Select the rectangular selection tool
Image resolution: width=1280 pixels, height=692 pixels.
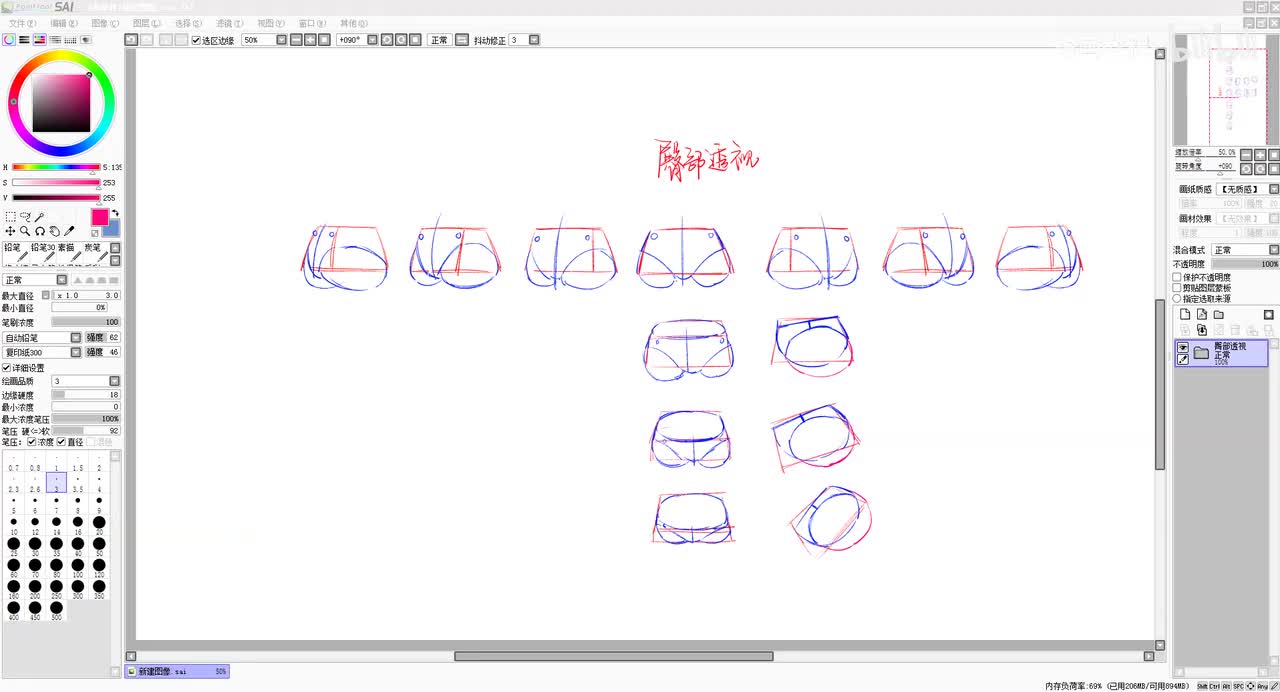coord(10,217)
